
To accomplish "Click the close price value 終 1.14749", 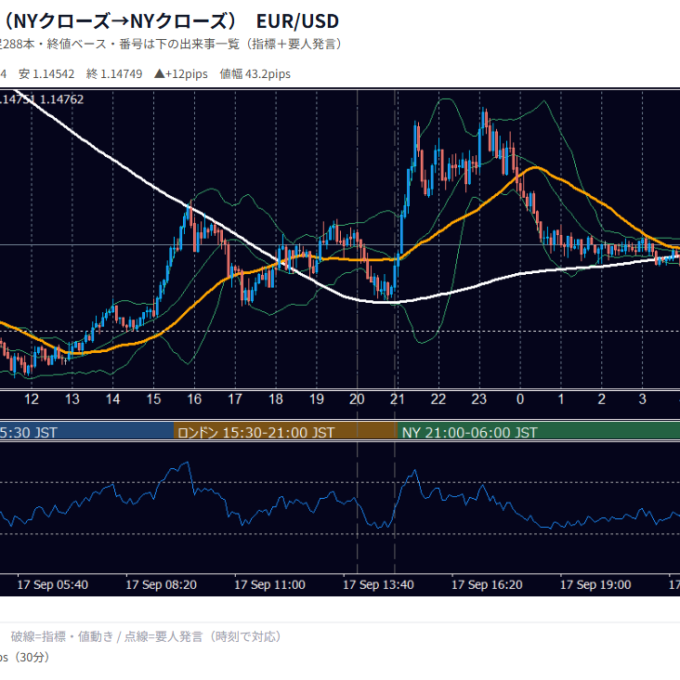I will 114,74.
